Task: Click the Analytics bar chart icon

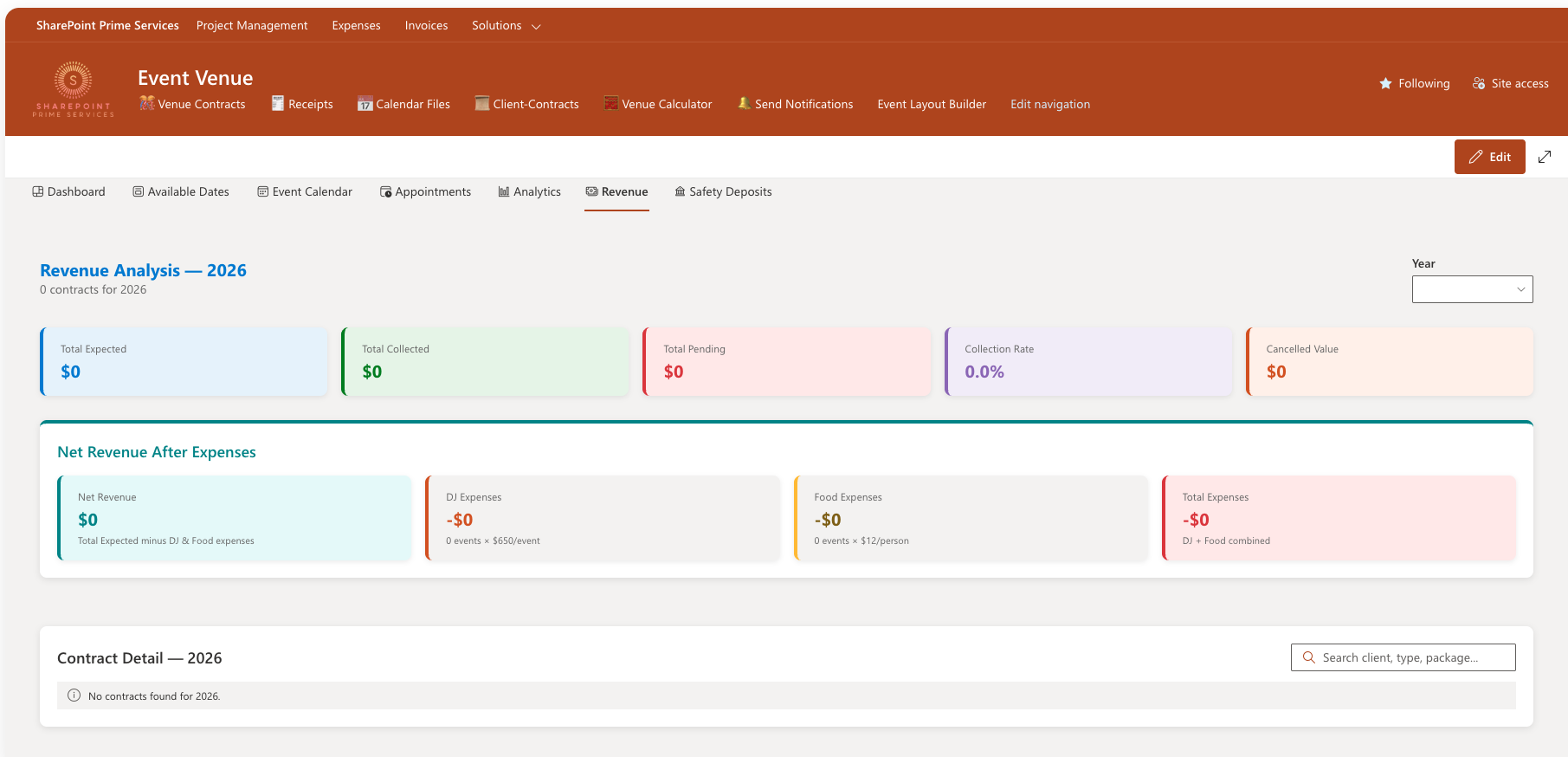Action: [504, 191]
